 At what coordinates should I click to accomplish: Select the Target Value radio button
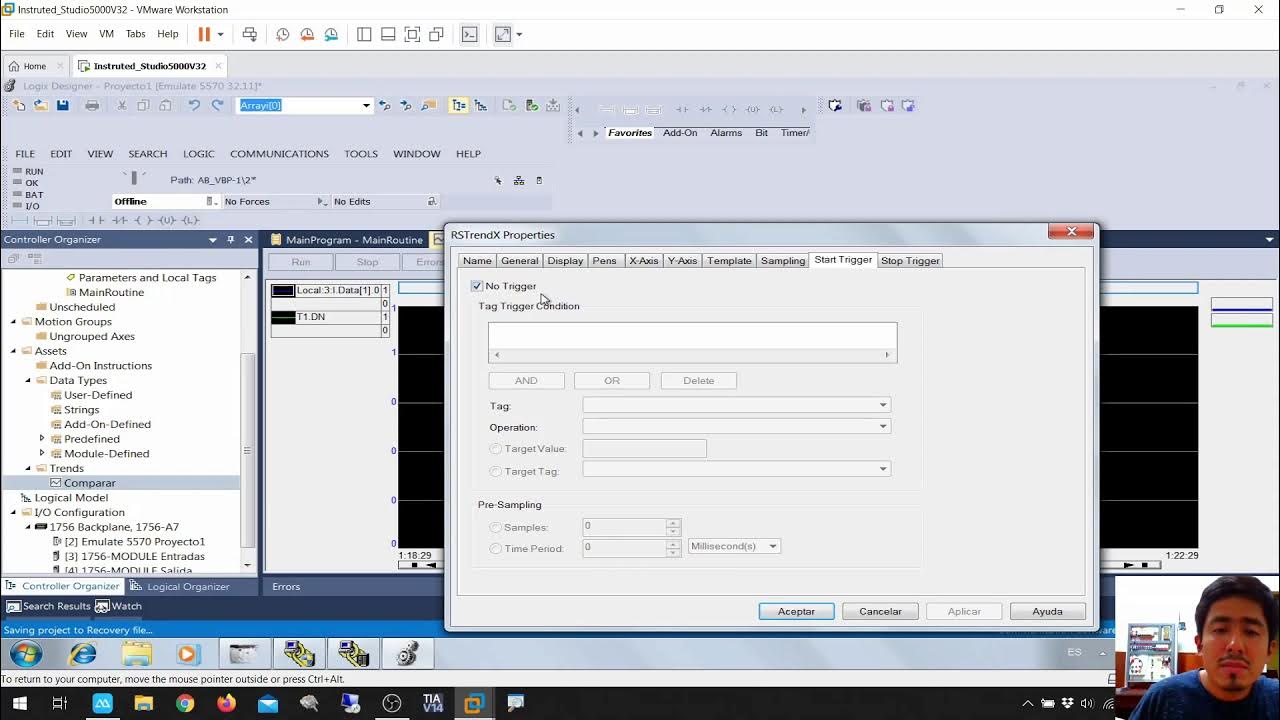496,449
